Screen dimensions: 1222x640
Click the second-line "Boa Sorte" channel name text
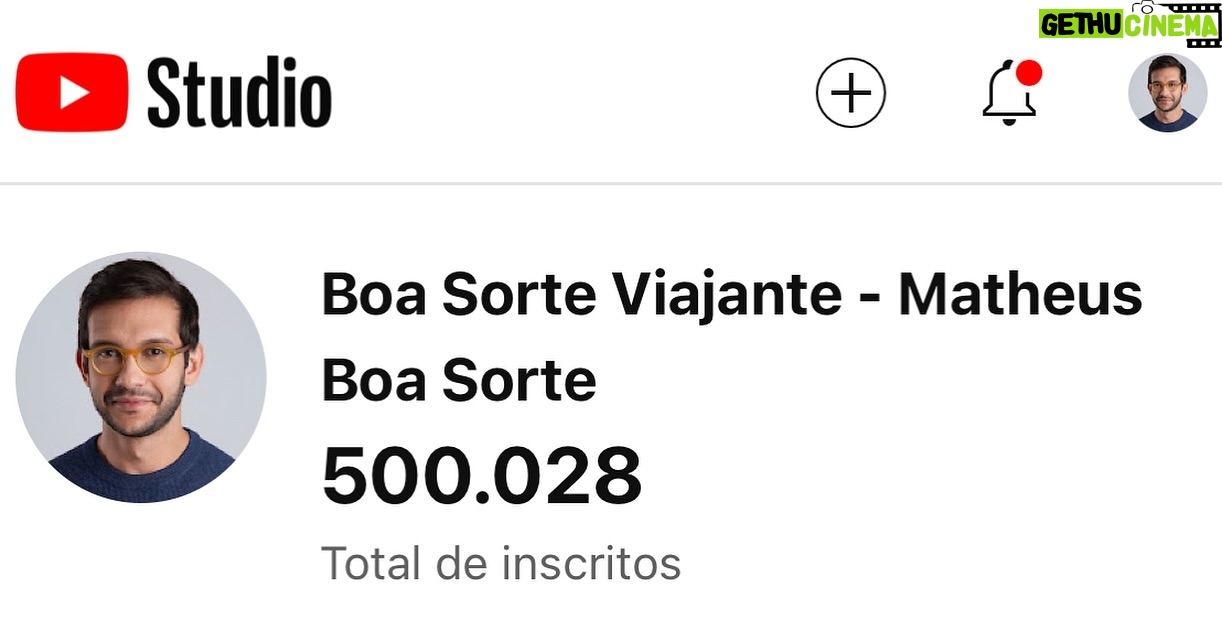pyautogui.click(x=458, y=380)
